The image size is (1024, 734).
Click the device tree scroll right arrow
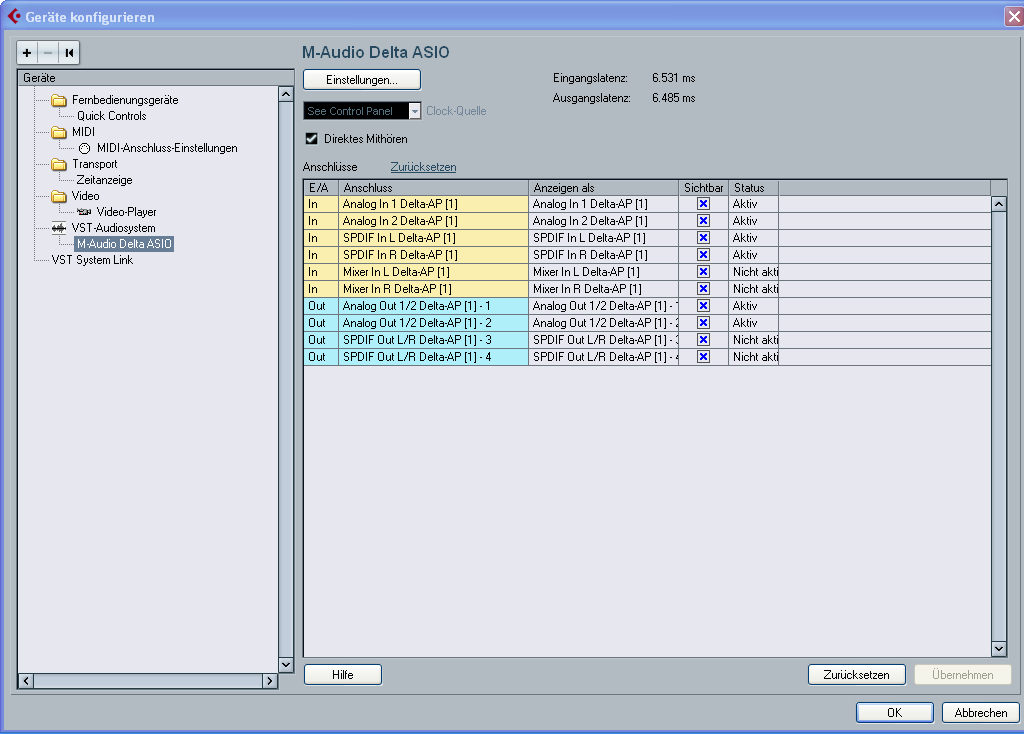[270, 681]
